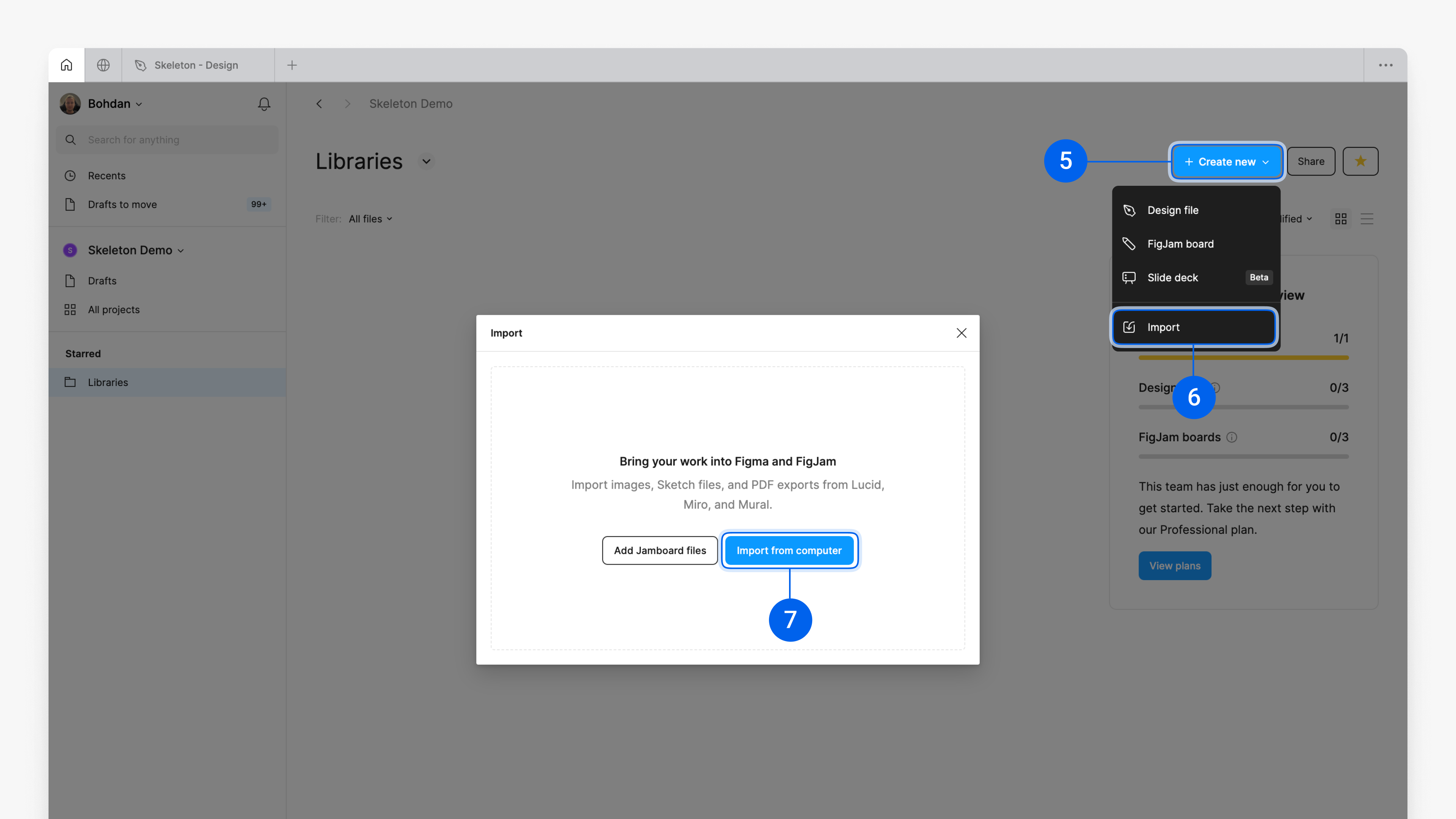The height and width of the screenshot is (819, 1456).
Task: Click the info icon beside FigJam boards
Action: tap(1232, 438)
